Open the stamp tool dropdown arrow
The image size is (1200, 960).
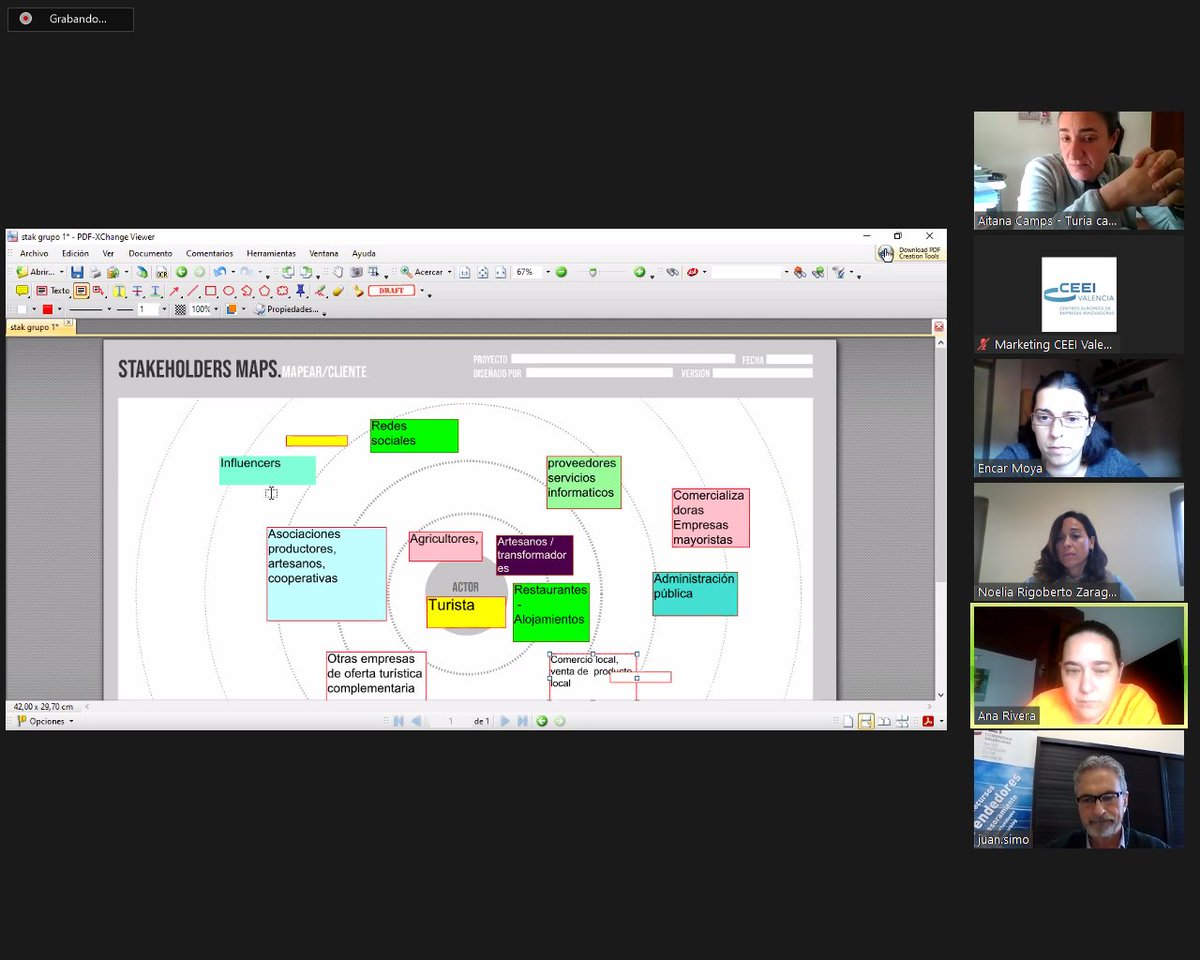[x=422, y=291]
